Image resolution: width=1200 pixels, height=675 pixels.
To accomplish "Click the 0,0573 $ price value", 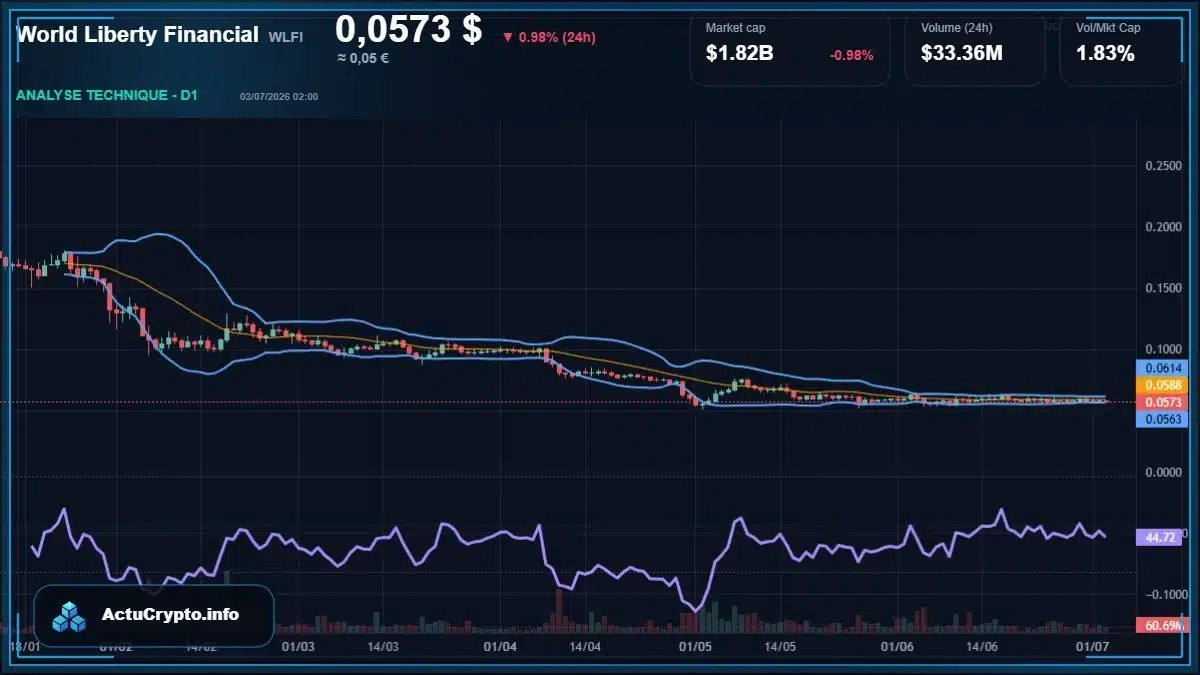I will point(408,29).
